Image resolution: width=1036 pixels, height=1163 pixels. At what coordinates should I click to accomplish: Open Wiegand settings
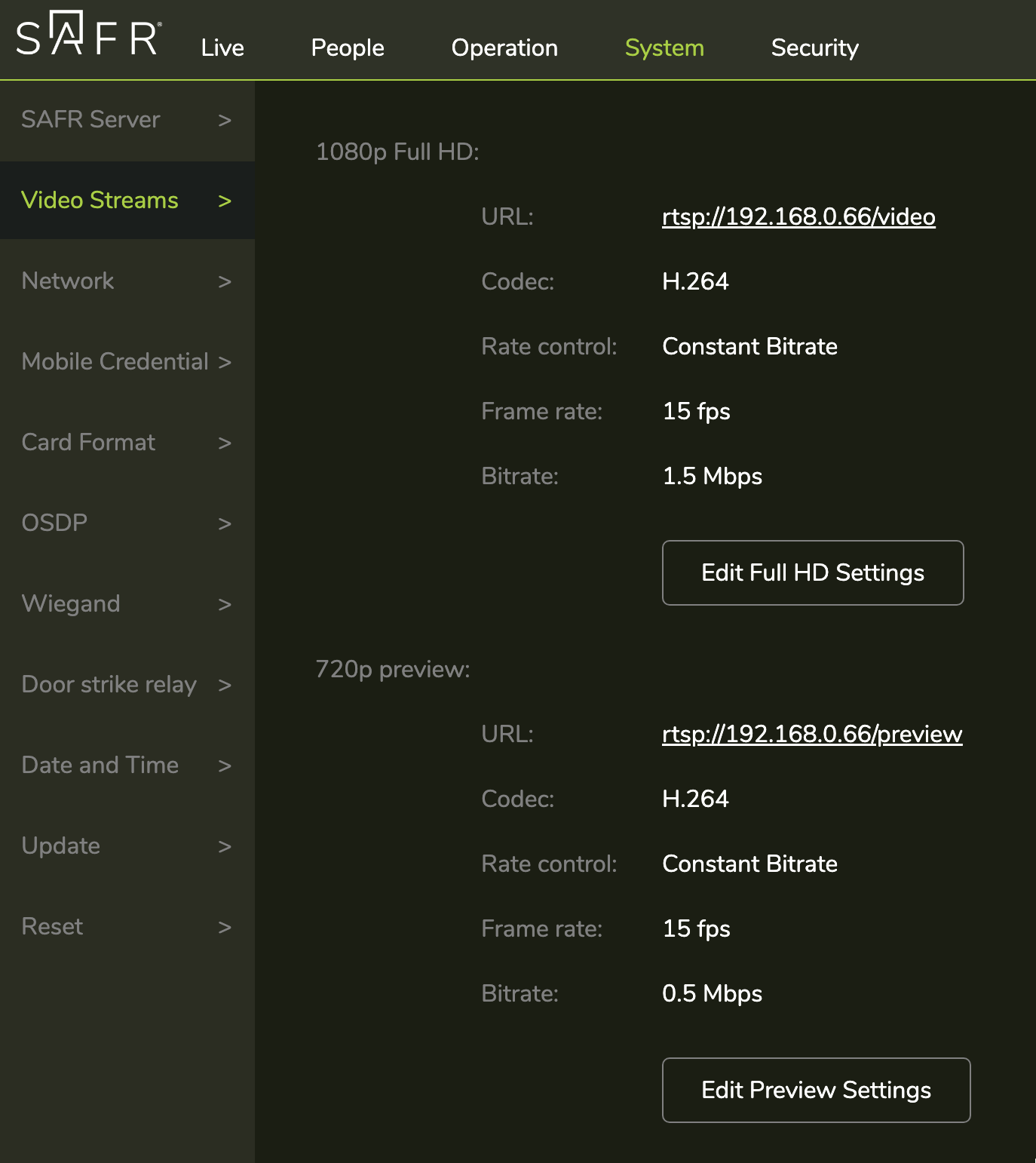[x=72, y=603]
